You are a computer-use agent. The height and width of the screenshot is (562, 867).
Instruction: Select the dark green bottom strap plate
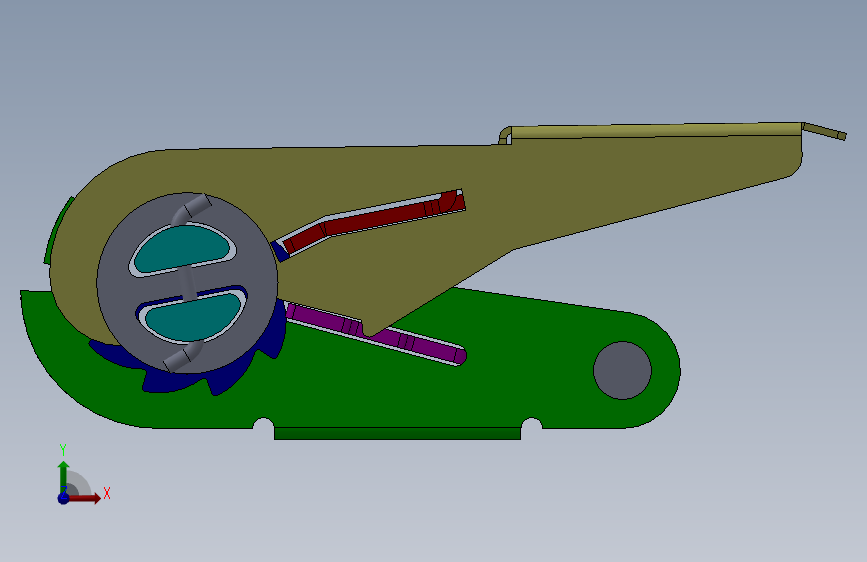point(397,434)
